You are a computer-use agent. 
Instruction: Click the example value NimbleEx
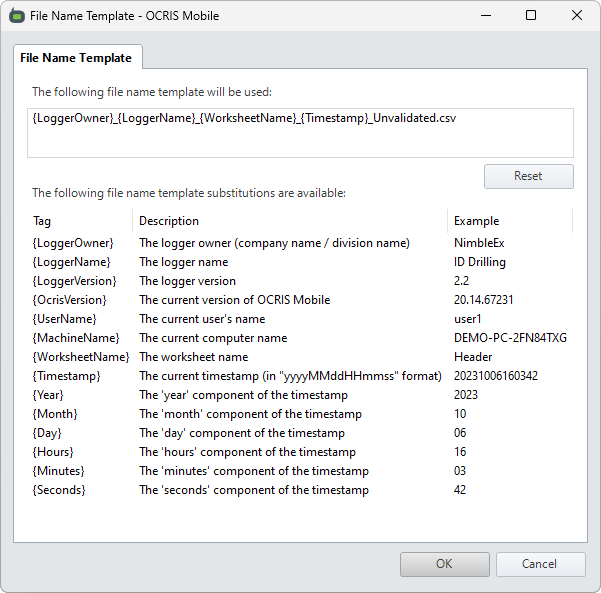pyautogui.click(x=479, y=243)
